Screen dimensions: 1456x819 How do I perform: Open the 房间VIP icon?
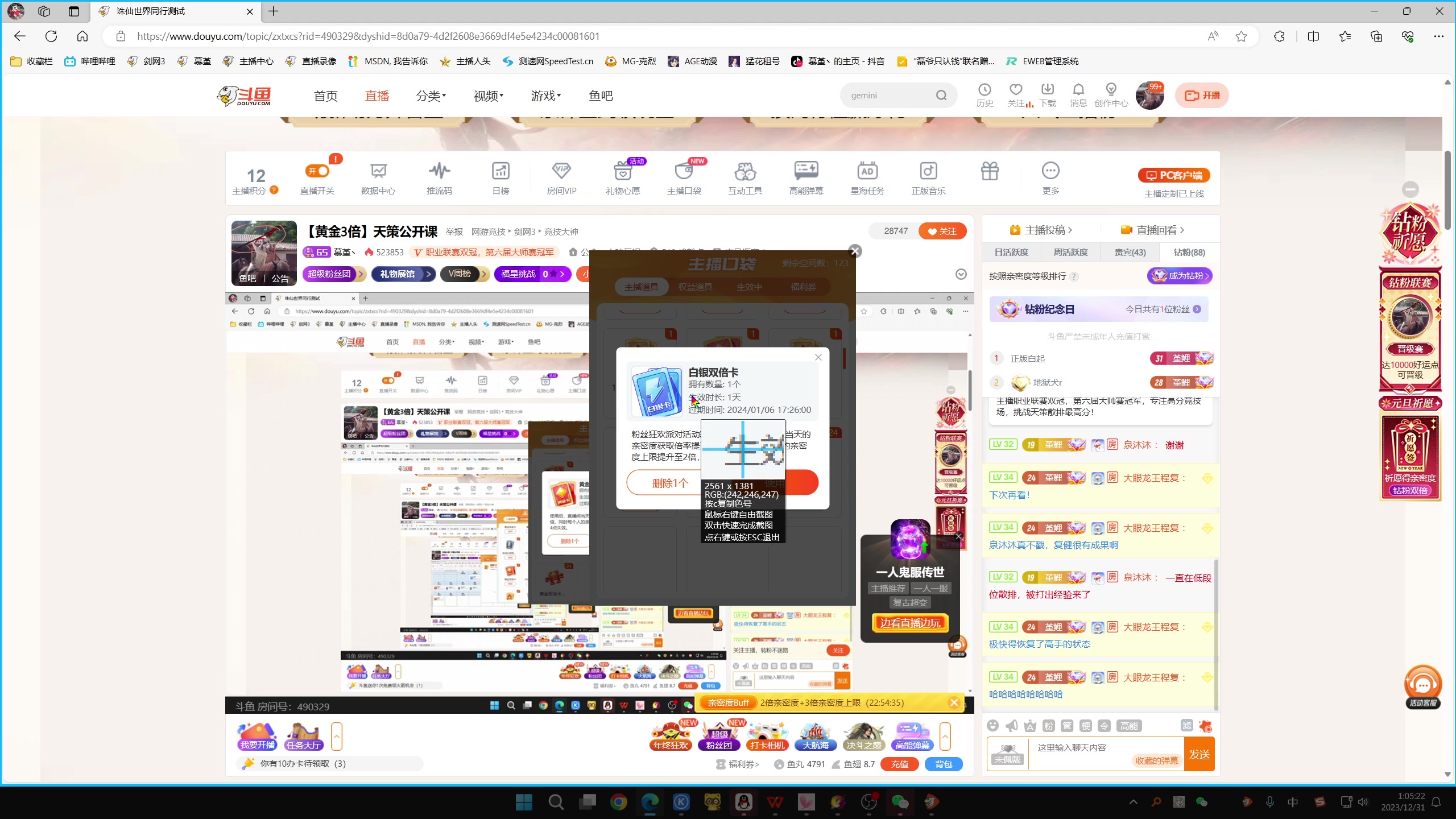[561, 178]
